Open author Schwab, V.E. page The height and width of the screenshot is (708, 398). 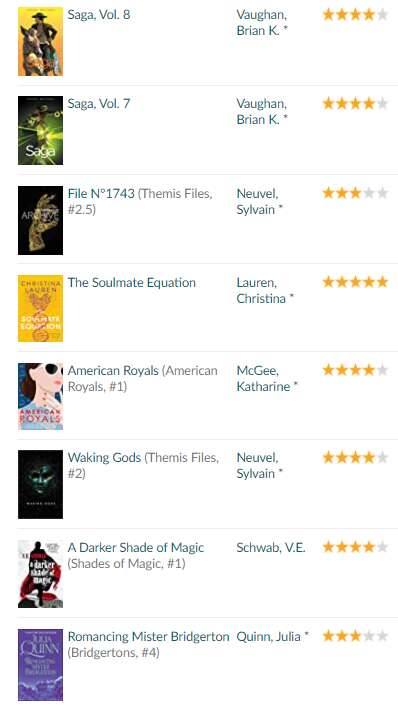tap(271, 548)
